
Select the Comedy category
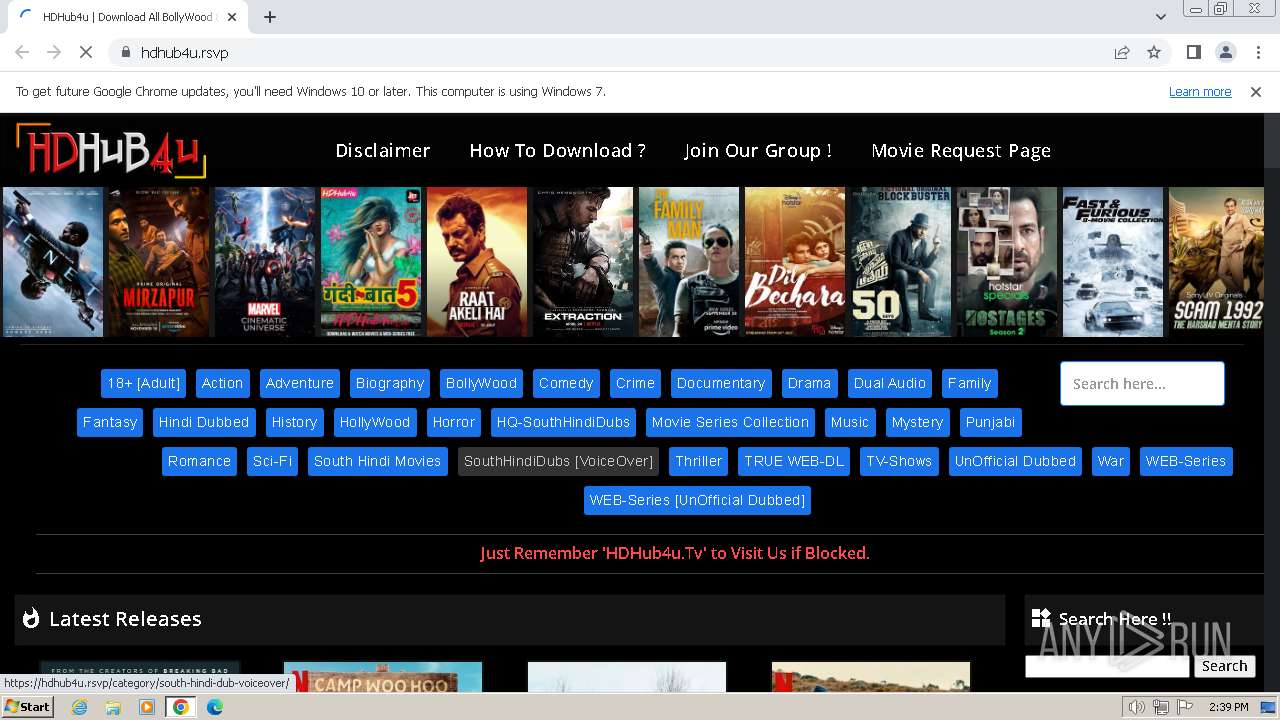(566, 383)
